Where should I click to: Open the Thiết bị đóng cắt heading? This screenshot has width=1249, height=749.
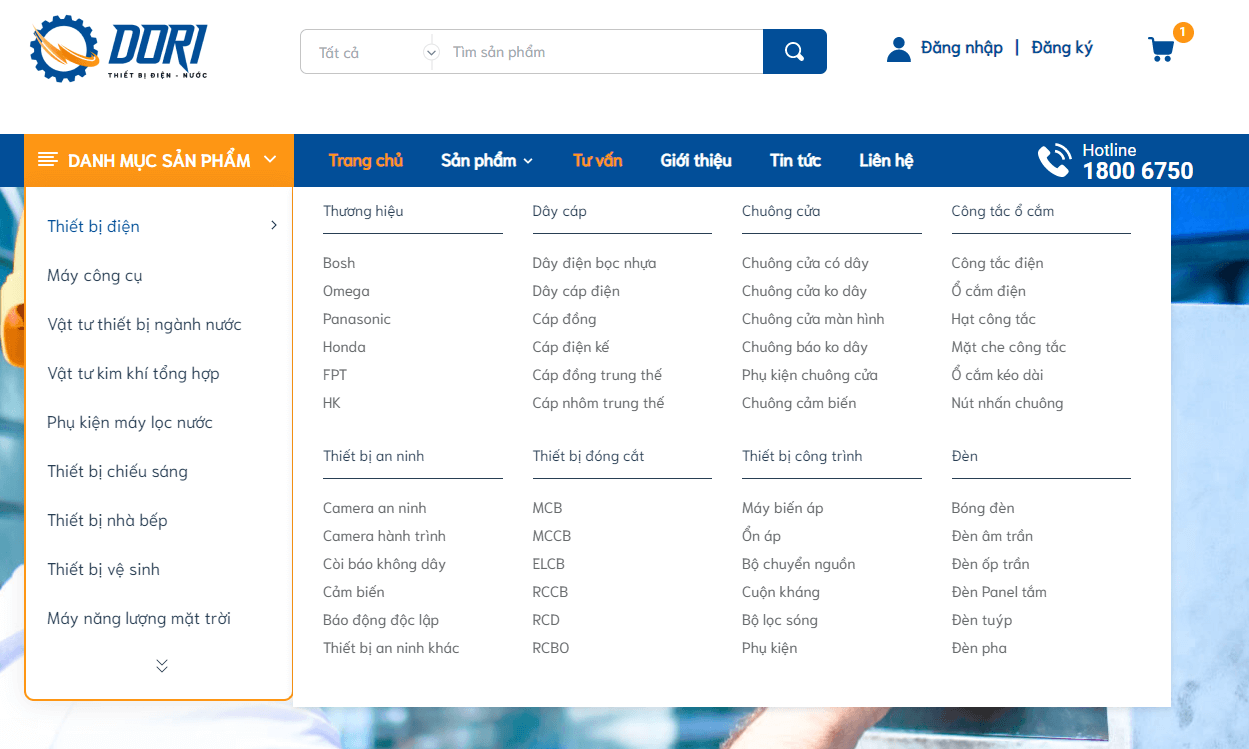click(x=588, y=456)
